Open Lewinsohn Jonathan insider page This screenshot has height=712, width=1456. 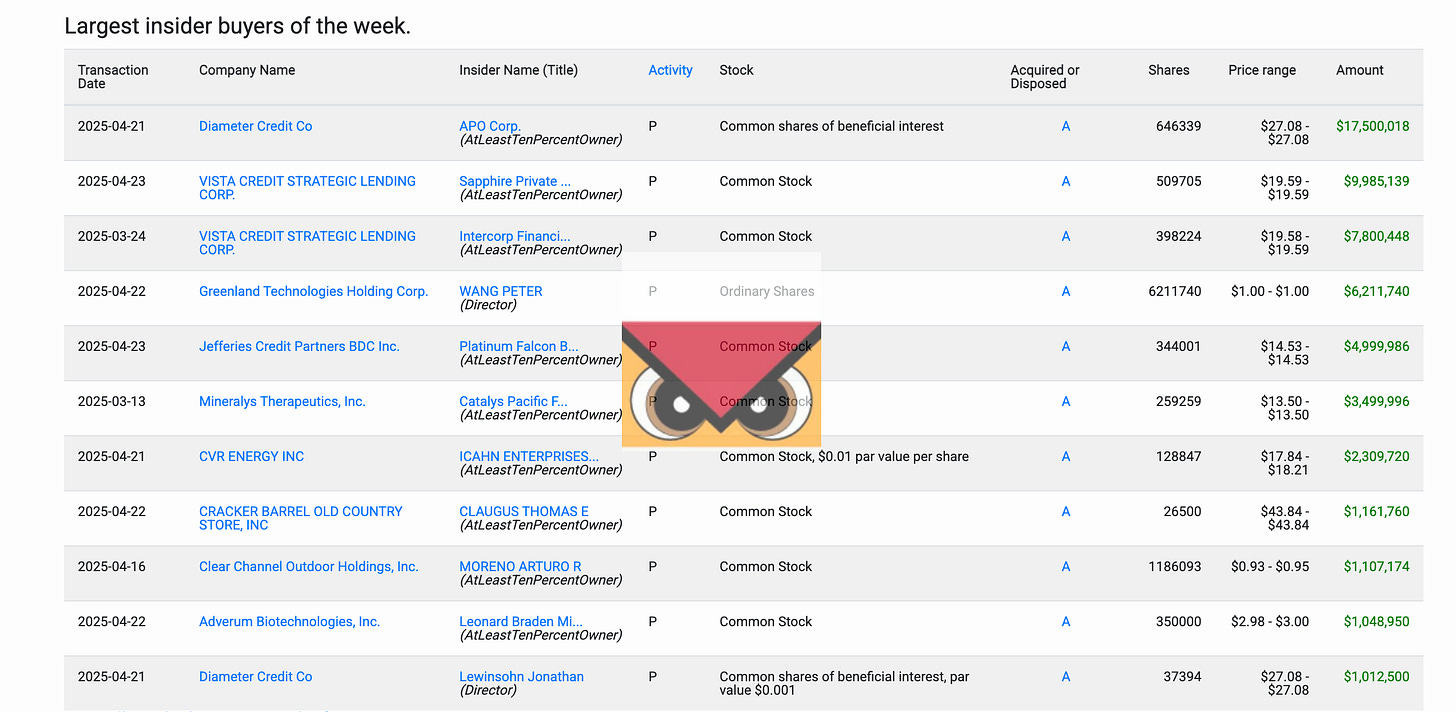(521, 676)
